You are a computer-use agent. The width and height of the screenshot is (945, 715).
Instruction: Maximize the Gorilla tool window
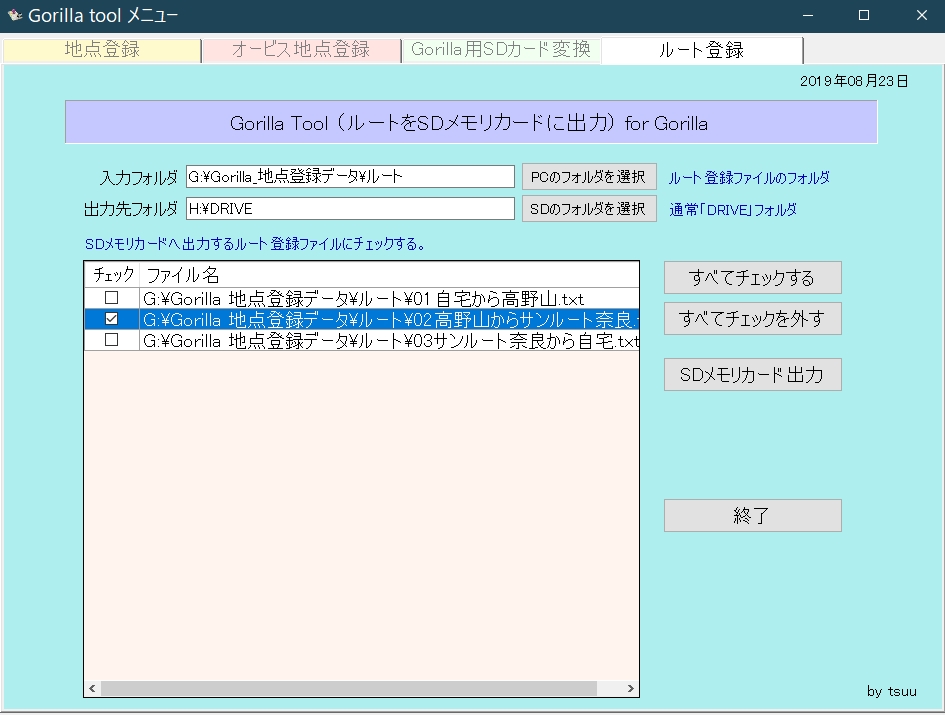(x=864, y=15)
